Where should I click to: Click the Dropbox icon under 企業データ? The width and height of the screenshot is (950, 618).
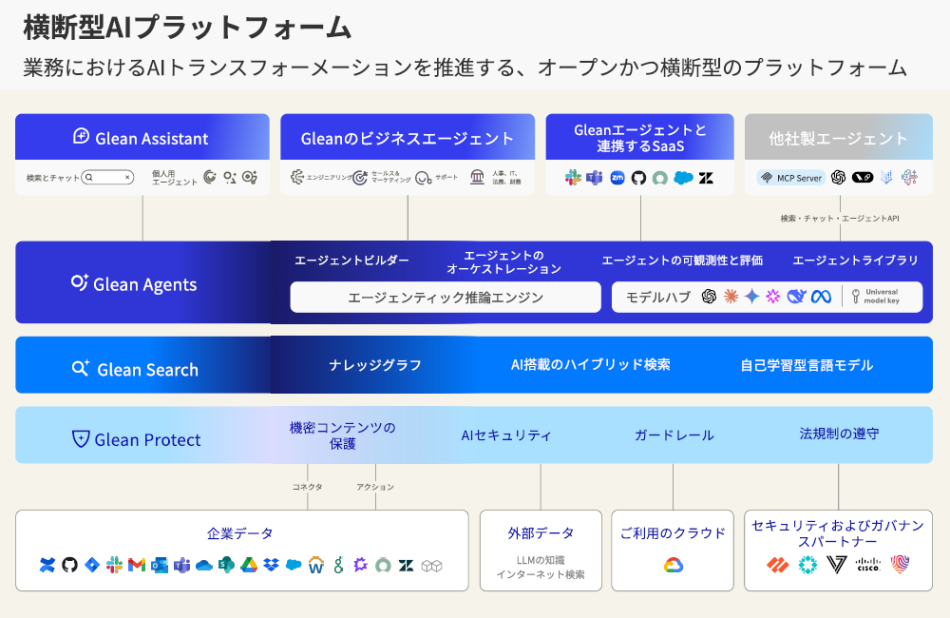coord(270,565)
